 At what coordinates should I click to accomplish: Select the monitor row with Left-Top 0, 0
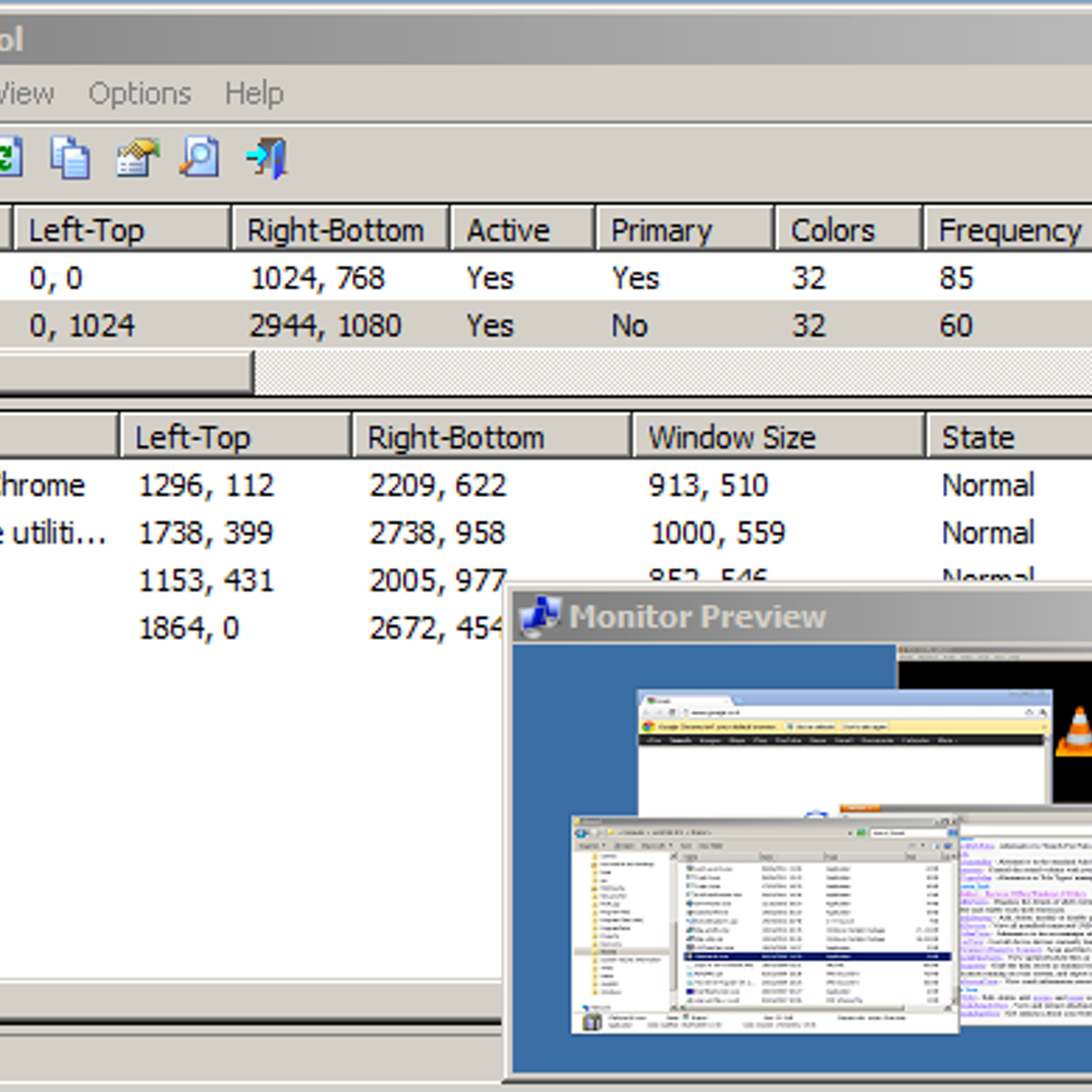pyautogui.click(x=546, y=278)
